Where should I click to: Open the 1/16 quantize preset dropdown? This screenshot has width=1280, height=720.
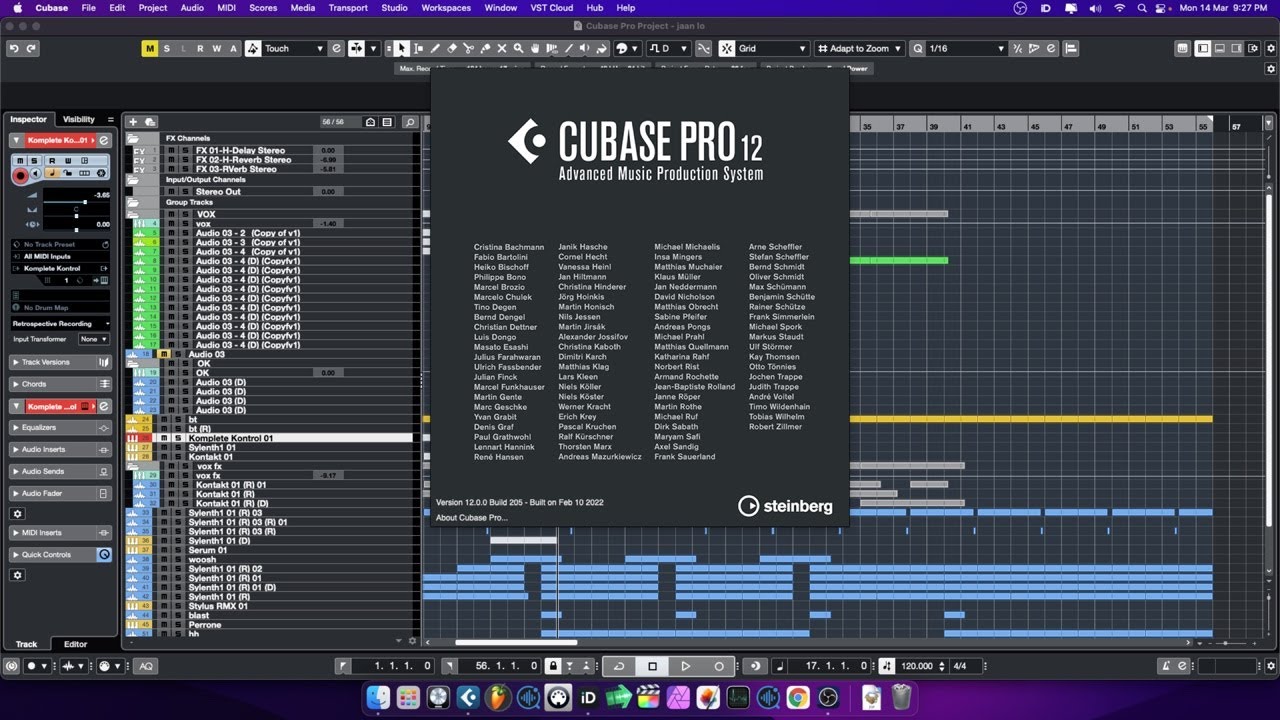[966, 48]
